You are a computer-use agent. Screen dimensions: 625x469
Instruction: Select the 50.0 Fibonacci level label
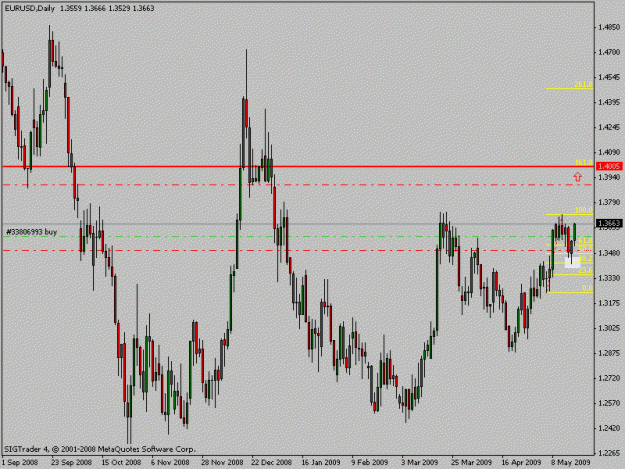point(585,249)
